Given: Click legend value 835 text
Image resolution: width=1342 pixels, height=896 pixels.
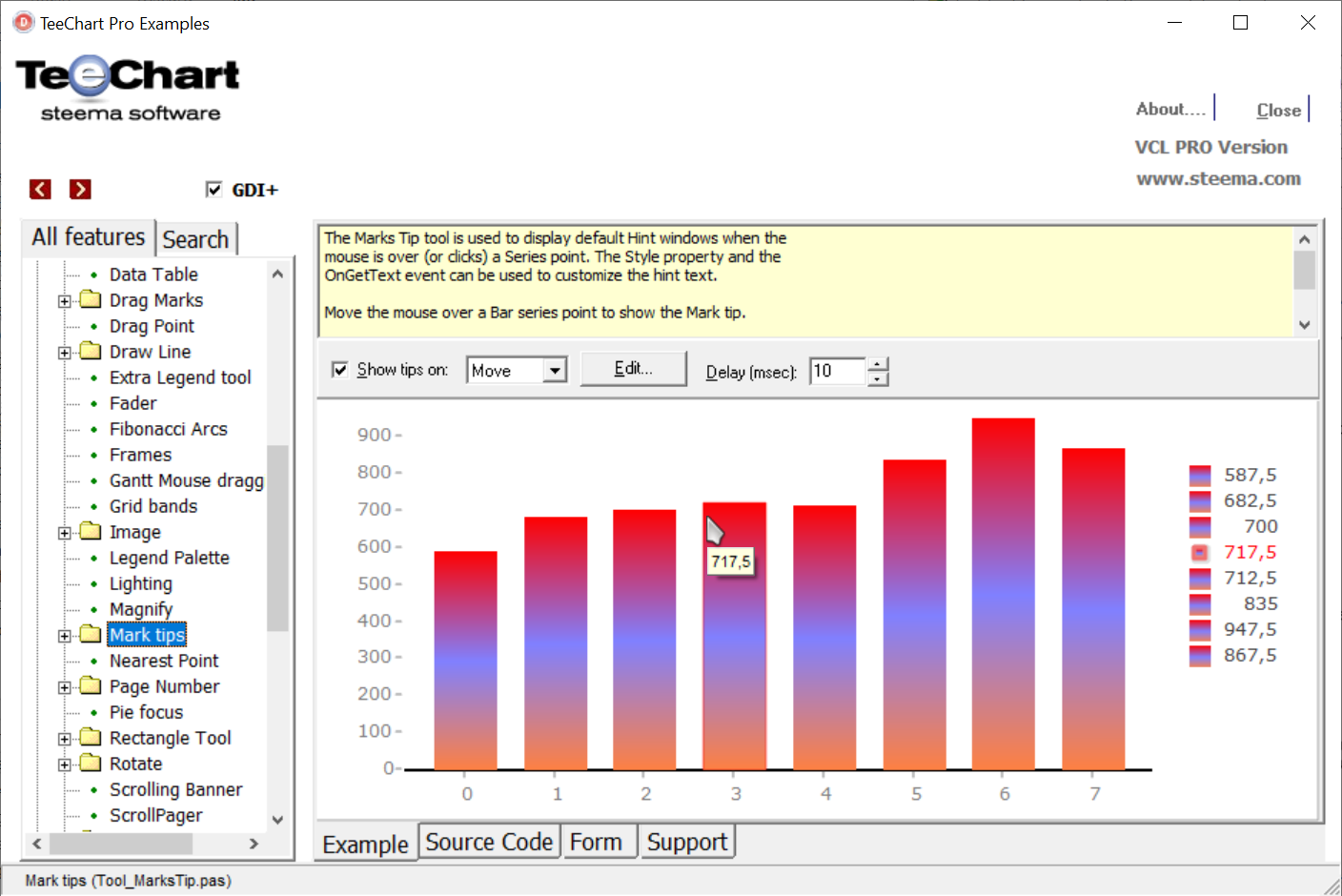Looking at the screenshot, I should tap(1260, 603).
